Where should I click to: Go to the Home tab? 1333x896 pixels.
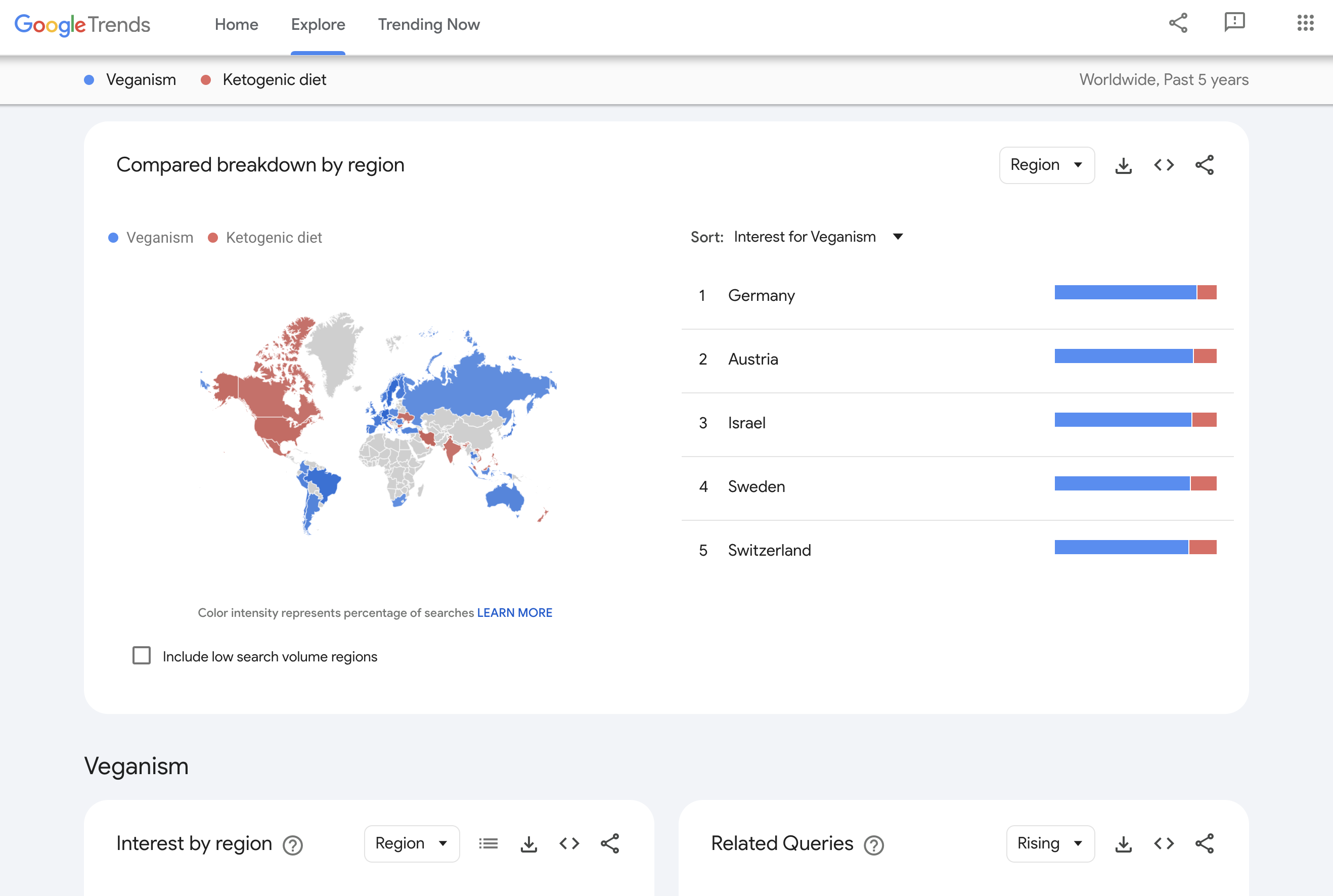237,24
